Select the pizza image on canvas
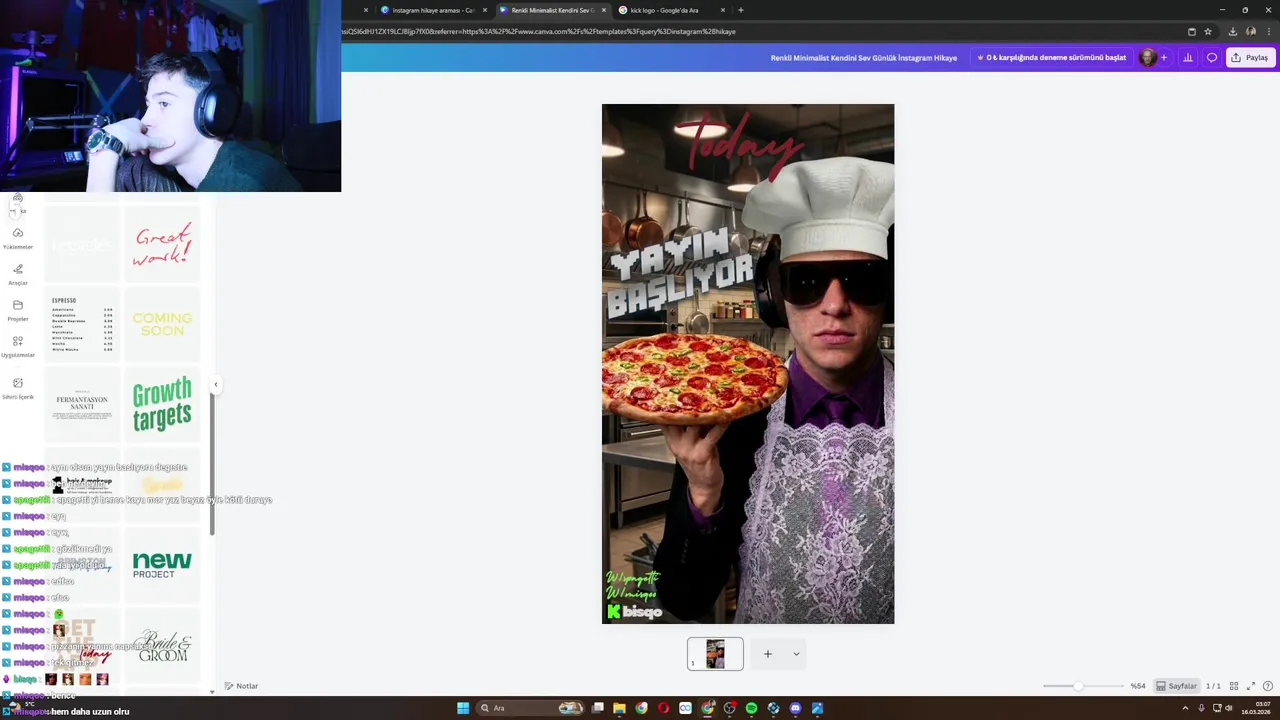Viewport: 1280px width, 720px height. point(694,379)
